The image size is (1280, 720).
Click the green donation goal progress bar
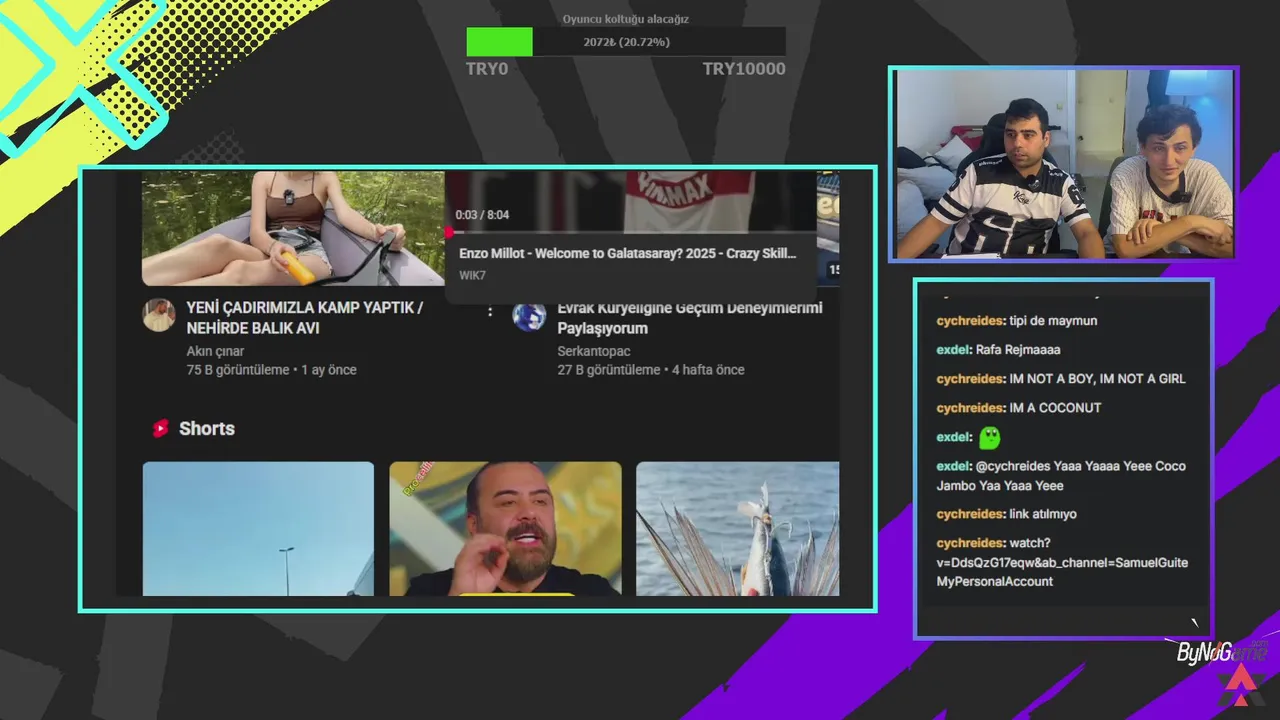point(499,42)
